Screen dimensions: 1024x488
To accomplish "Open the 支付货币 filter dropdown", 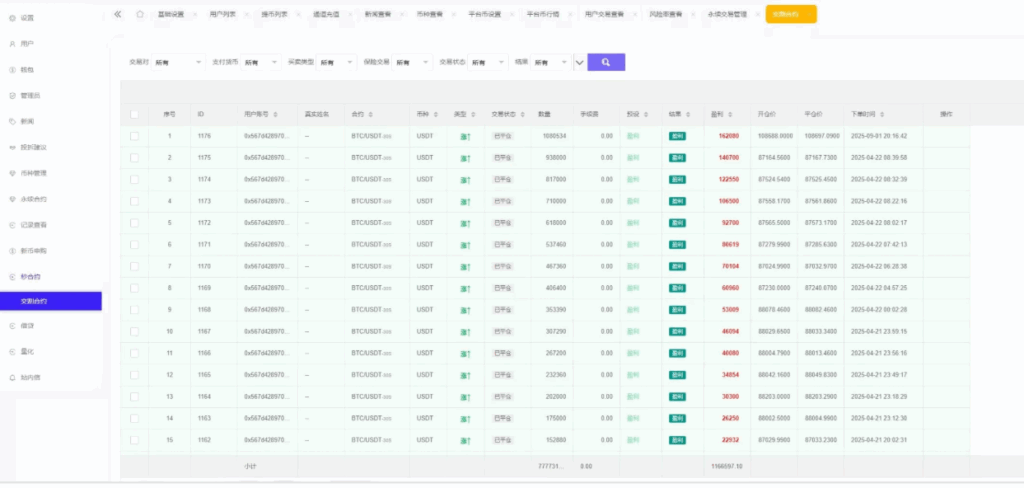I will (x=261, y=62).
